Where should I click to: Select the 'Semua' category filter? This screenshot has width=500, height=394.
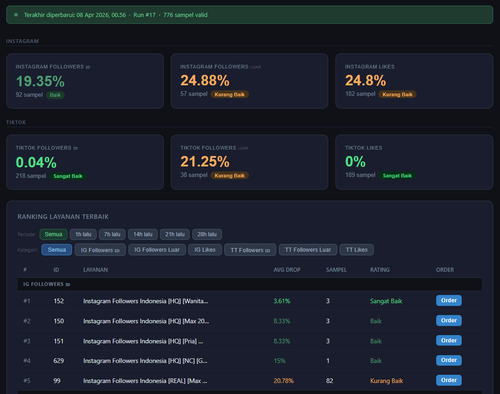(x=57, y=250)
